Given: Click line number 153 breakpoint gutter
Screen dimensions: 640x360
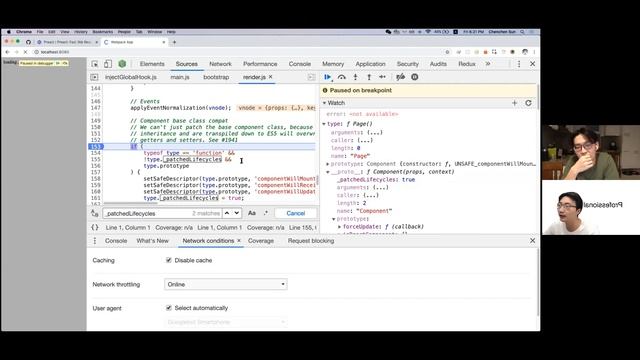Looking at the screenshot, I should click(96, 147).
